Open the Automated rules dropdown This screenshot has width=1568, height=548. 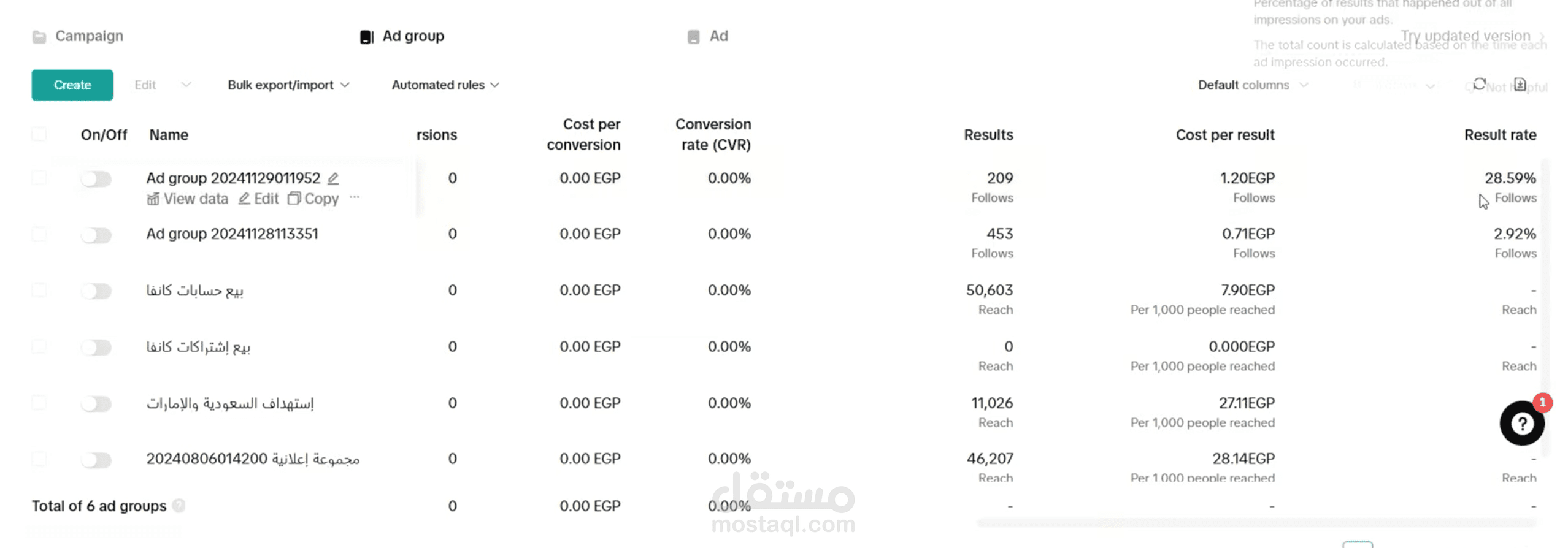(445, 85)
